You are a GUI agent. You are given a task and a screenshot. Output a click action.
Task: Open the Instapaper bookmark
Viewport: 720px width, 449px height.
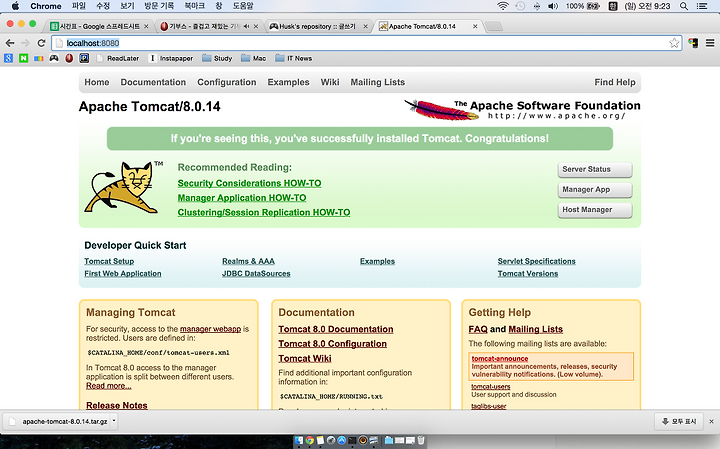[171, 58]
